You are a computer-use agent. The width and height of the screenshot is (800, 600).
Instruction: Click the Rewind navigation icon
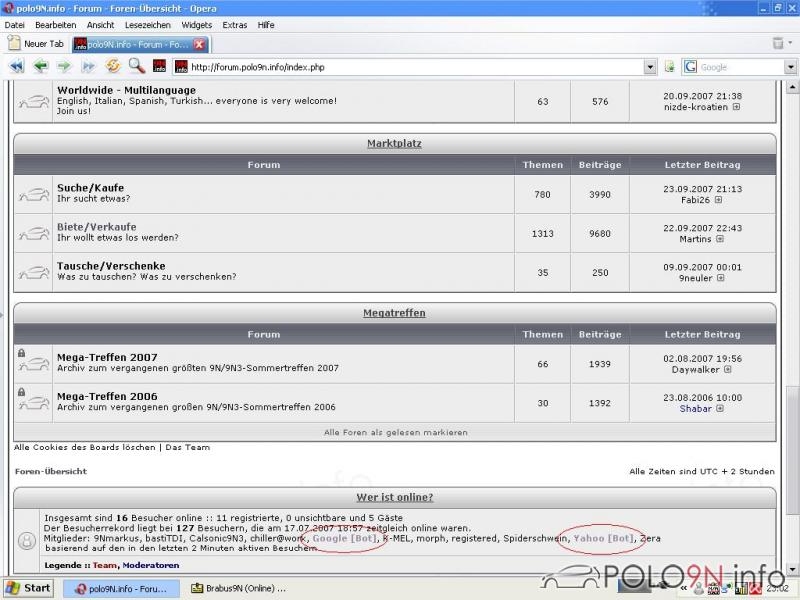pos(16,66)
